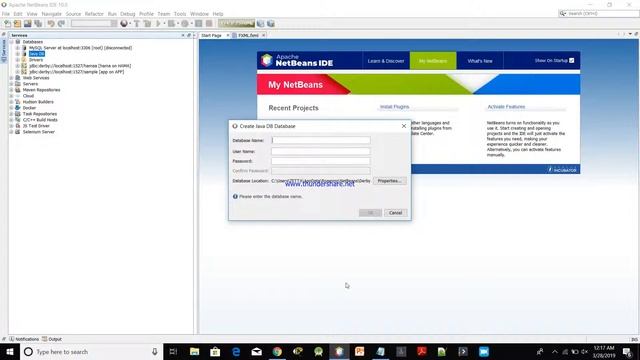Expand the Task Repositories node

point(11,114)
